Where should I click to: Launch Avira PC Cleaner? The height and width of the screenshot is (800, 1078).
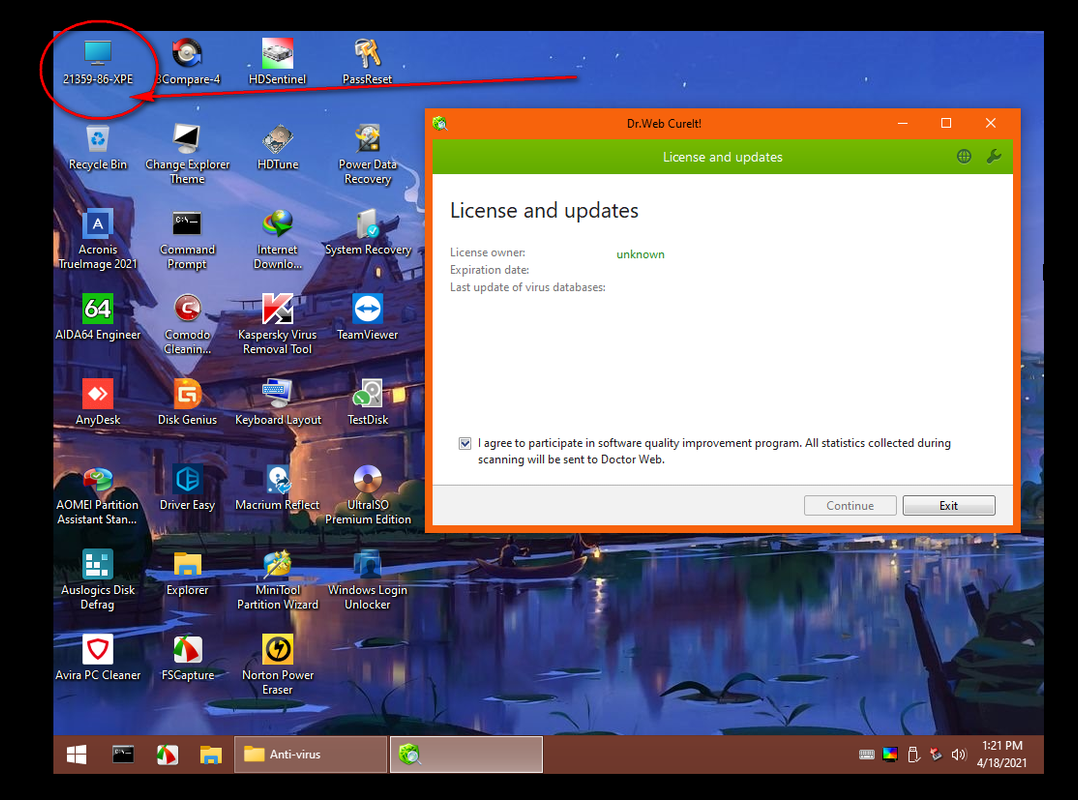pos(98,658)
